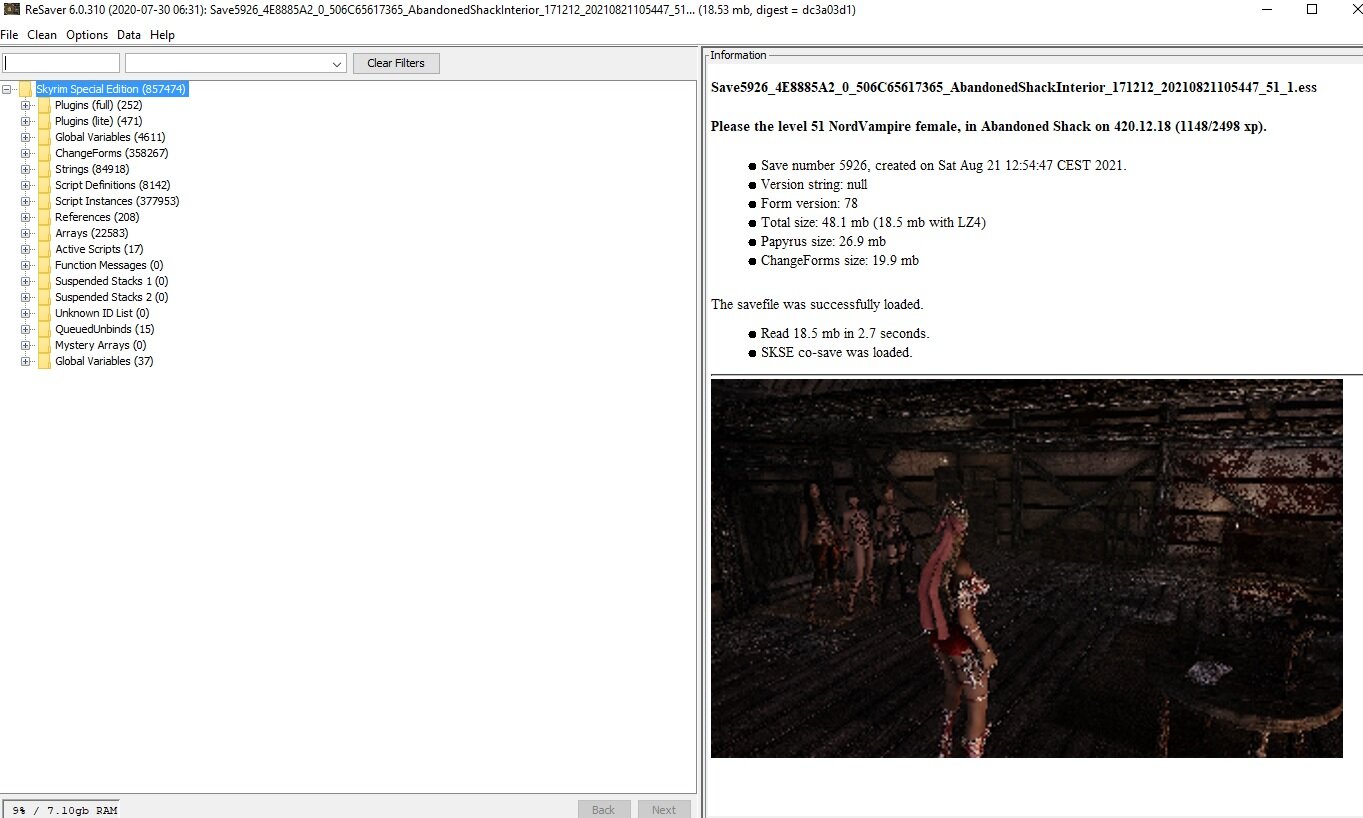Click the Script Definitions folder icon

click(x=45, y=185)
